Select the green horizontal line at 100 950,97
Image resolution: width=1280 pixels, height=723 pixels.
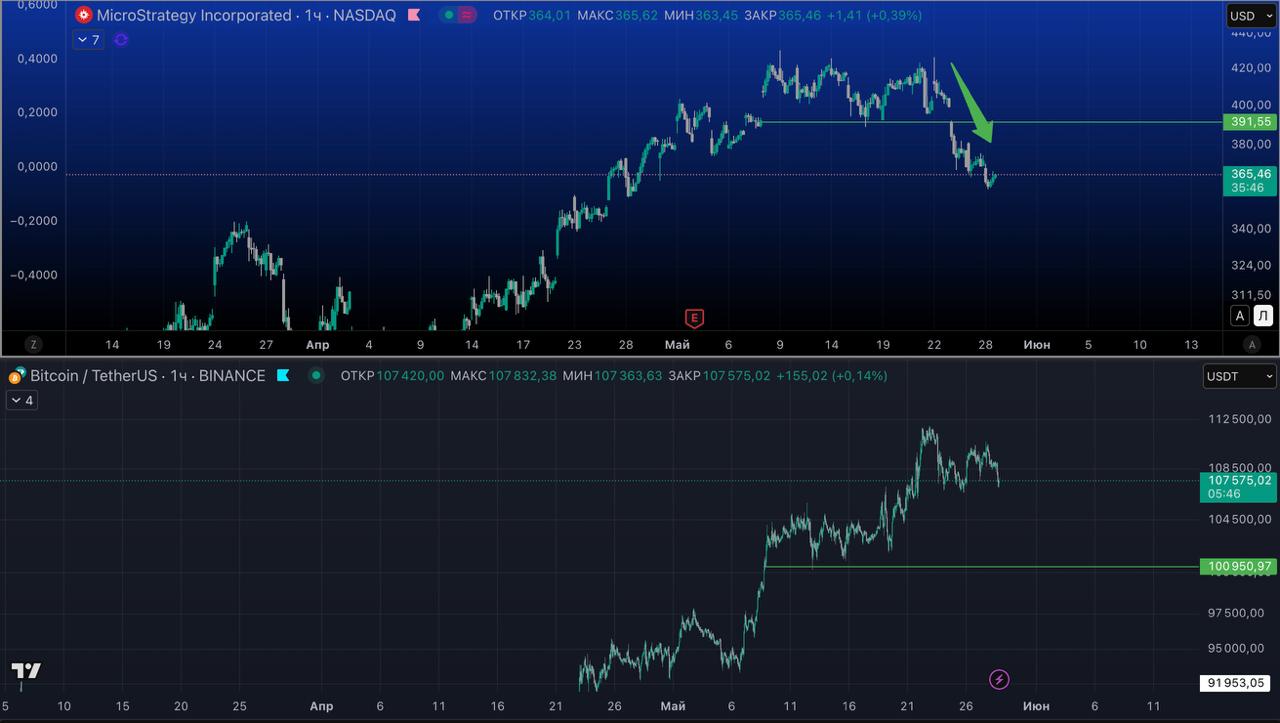click(x=980, y=567)
